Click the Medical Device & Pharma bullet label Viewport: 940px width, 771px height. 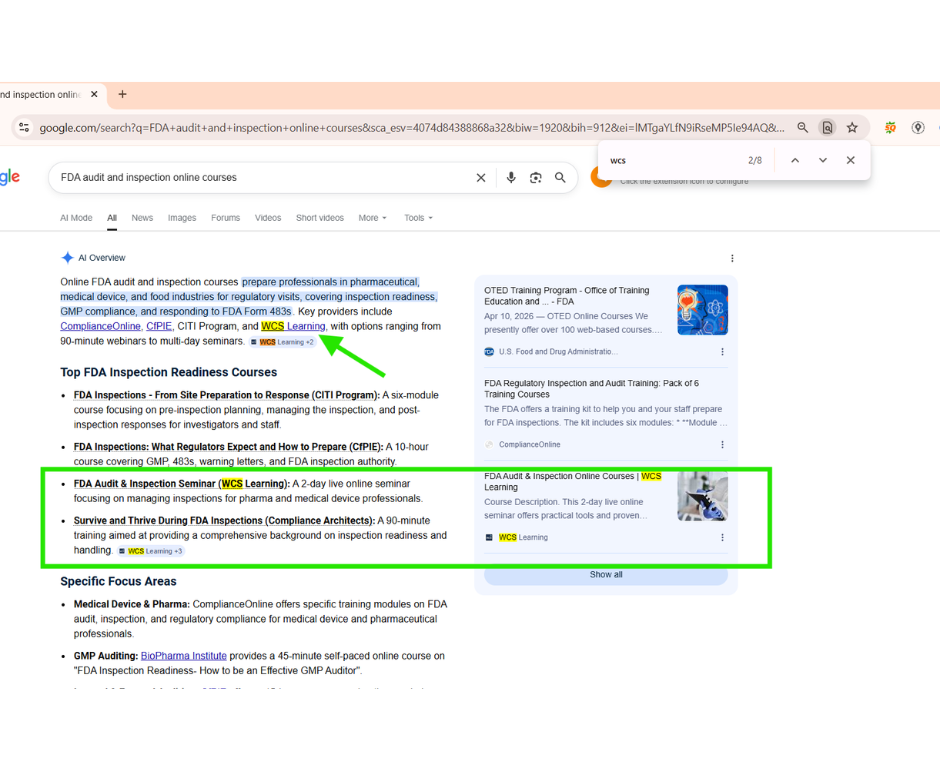coord(132,604)
